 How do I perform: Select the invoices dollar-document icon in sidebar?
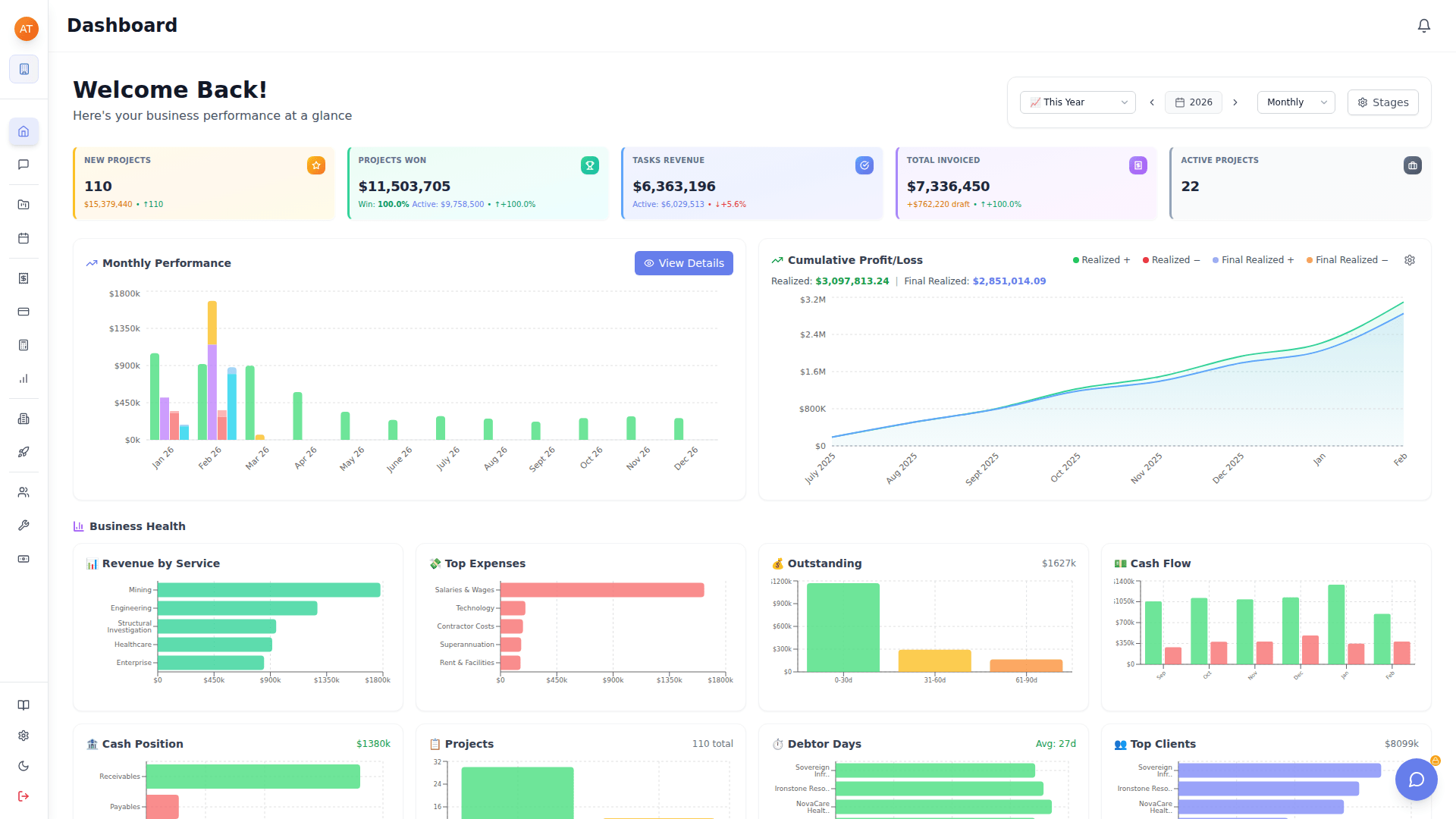click(x=24, y=278)
